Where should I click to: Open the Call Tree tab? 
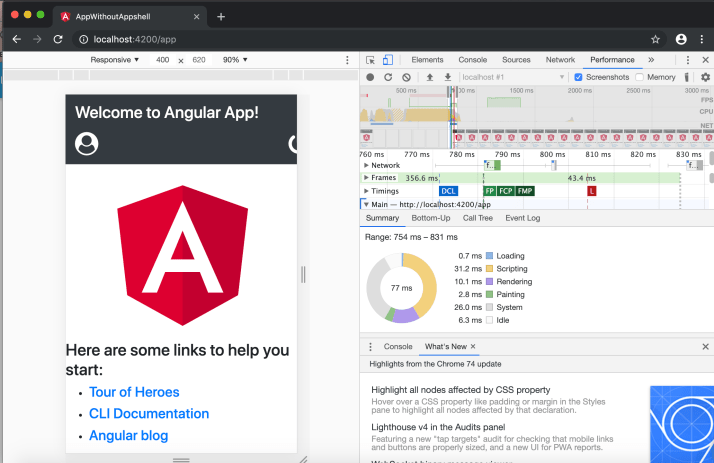[478, 218]
